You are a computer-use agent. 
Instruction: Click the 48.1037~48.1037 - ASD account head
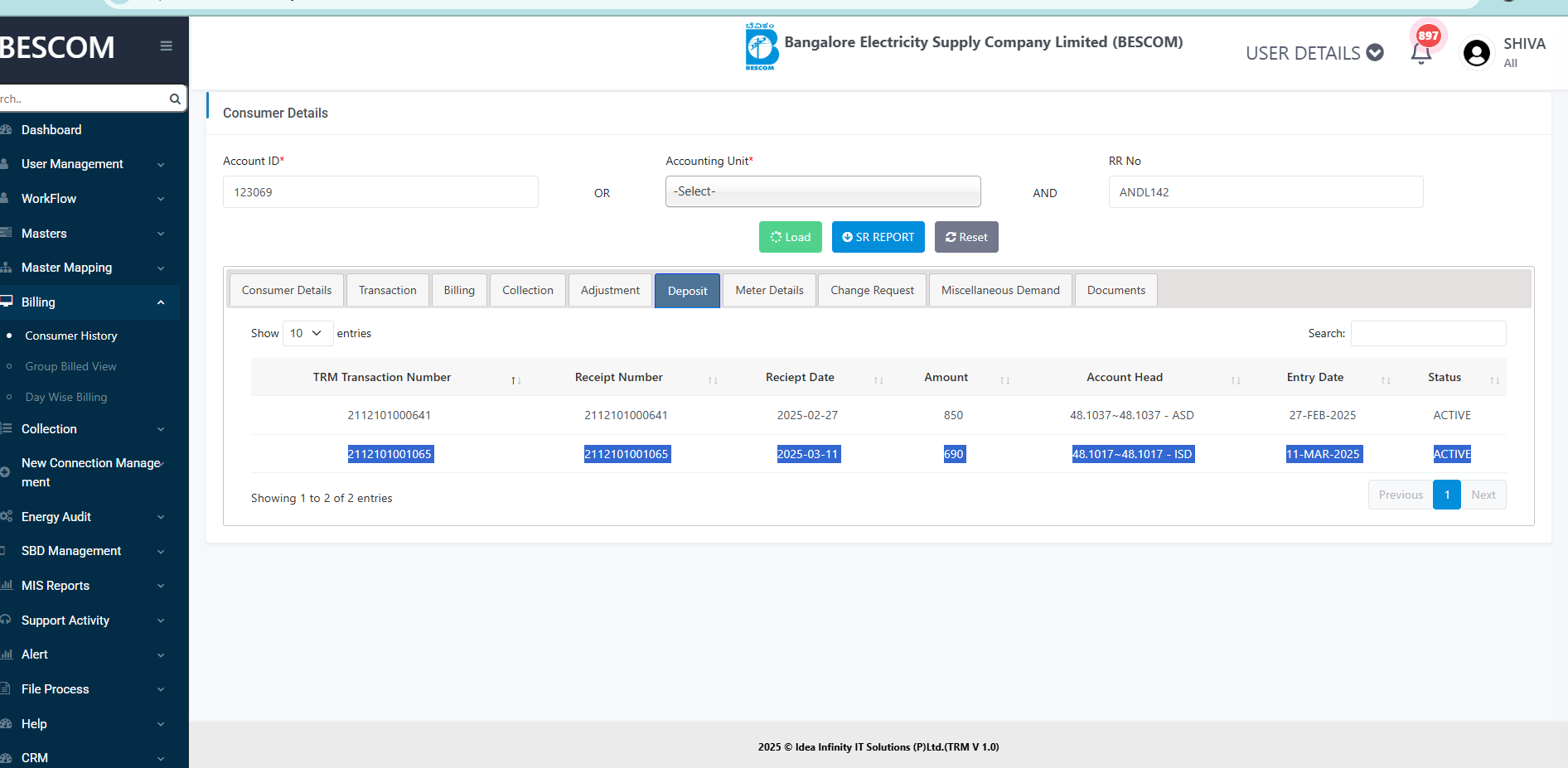(1132, 415)
